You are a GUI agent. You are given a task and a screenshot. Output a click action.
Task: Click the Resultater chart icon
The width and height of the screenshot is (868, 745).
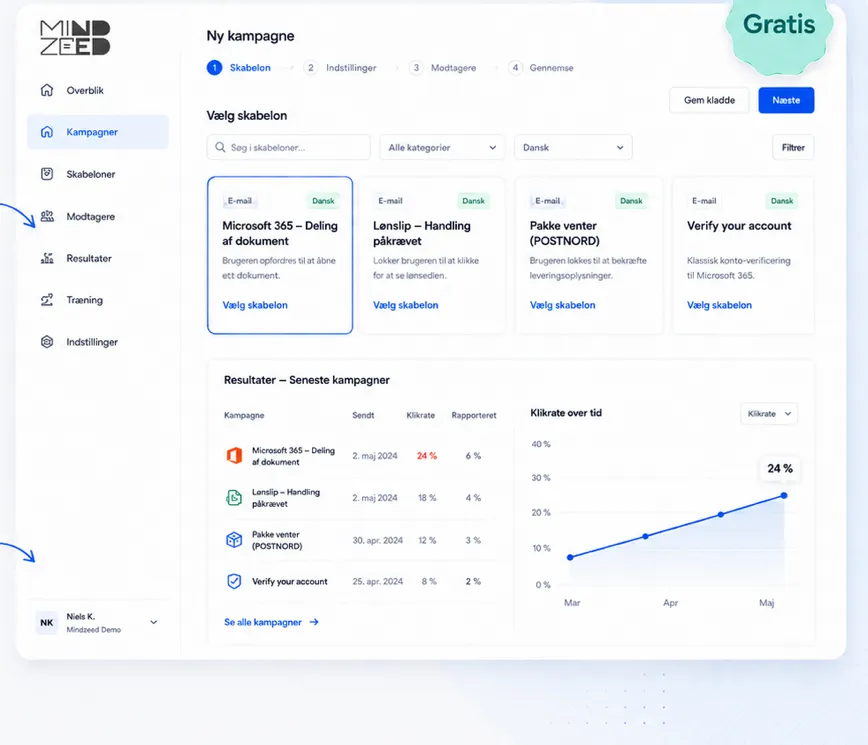pyautogui.click(x=47, y=258)
